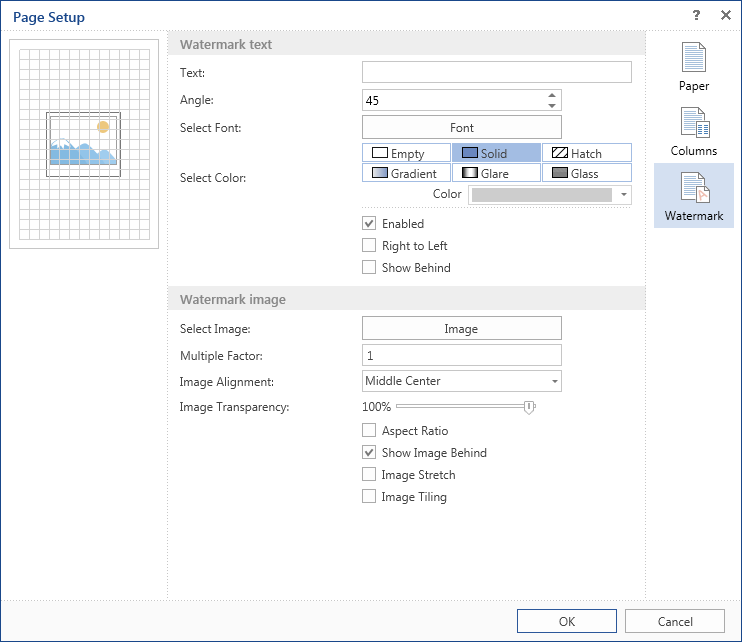Uncheck the Enabled checkbox
Screen dimensions: 742x642
click(370, 224)
